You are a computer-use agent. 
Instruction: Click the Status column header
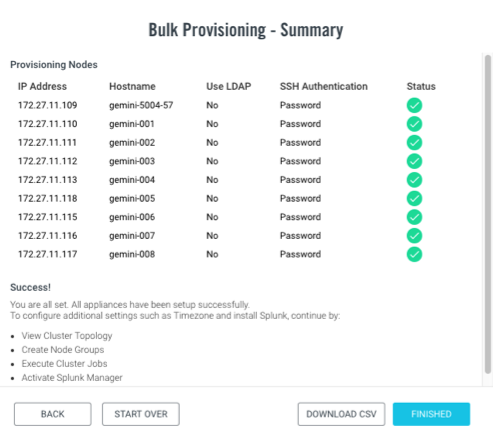coord(421,86)
